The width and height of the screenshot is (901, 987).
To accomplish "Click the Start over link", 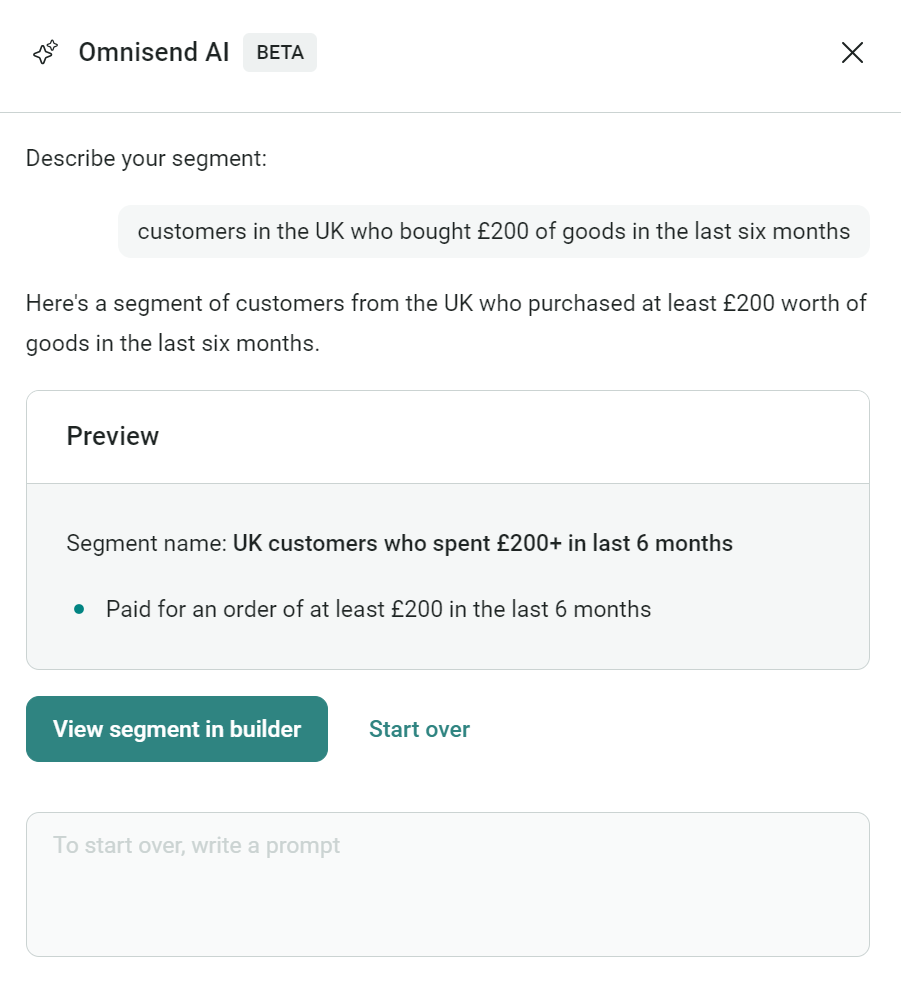I will click(419, 729).
